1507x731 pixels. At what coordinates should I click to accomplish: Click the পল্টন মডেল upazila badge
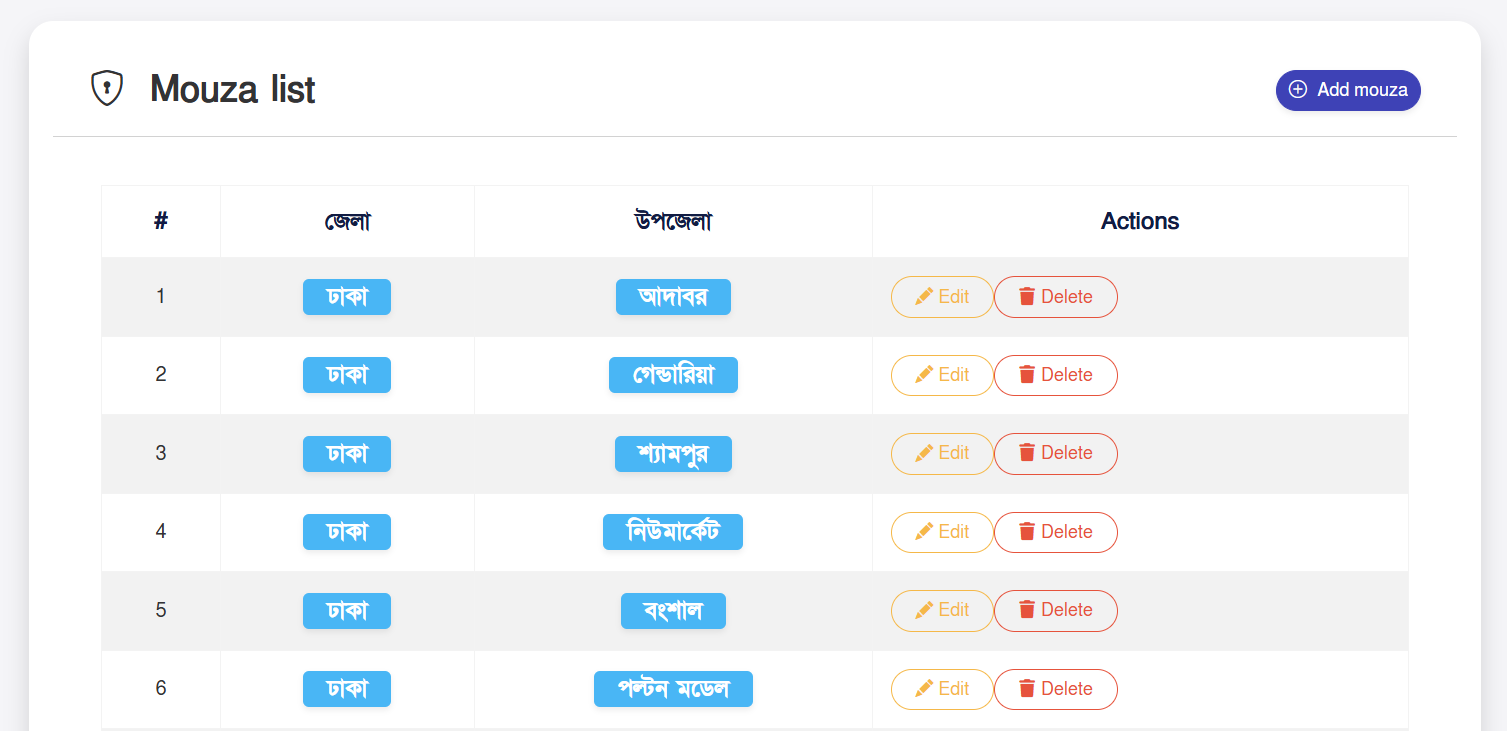673,689
